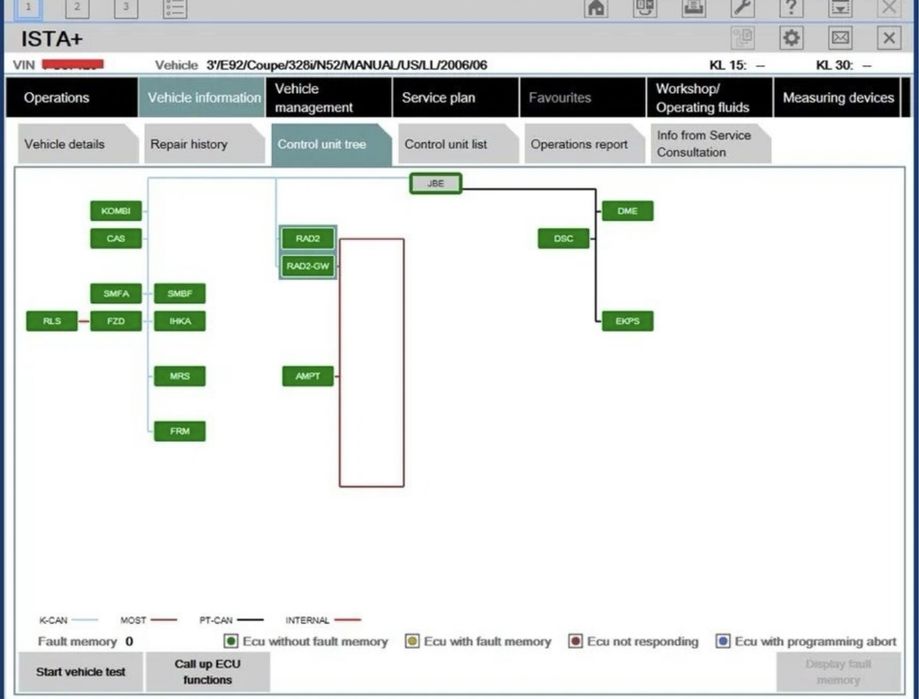Image resolution: width=919 pixels, height=699 pixels.
Task: Select the SMBF control unit
Action: (179, 294)
